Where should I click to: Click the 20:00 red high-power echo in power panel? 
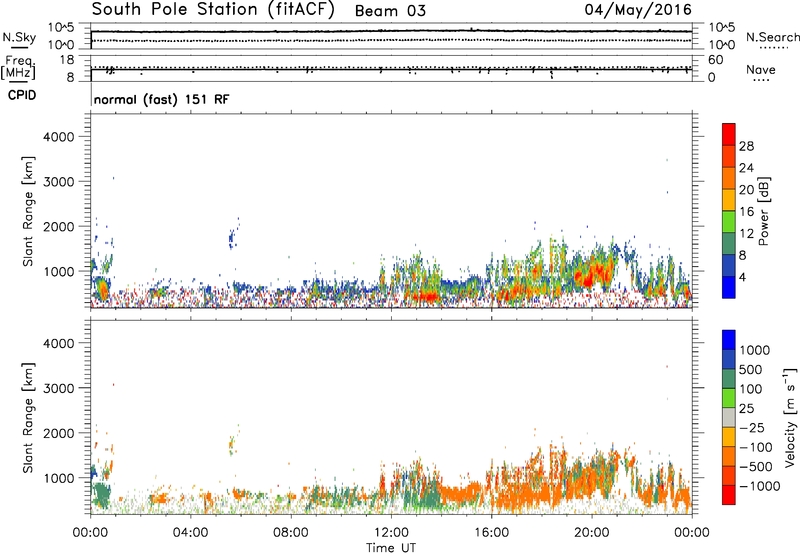[593, 274]
